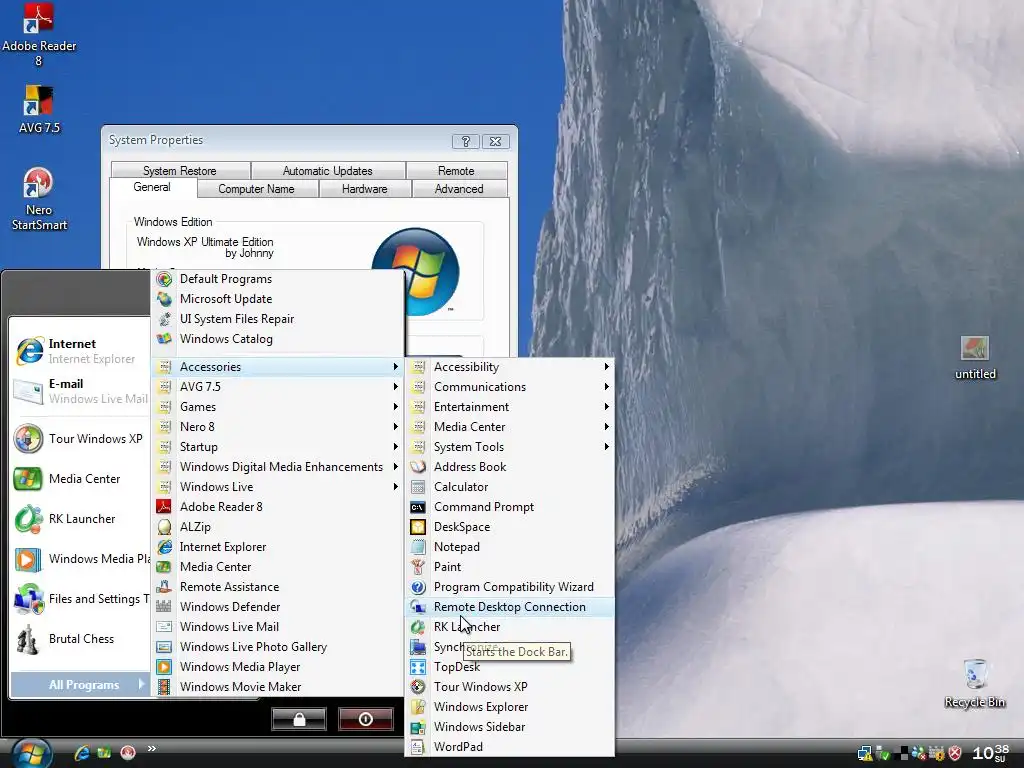The height and width of the screenshot is (768, 1024).
Task: Launch Adobe Reader 8 from programs list
Action: tap(278, 507)
